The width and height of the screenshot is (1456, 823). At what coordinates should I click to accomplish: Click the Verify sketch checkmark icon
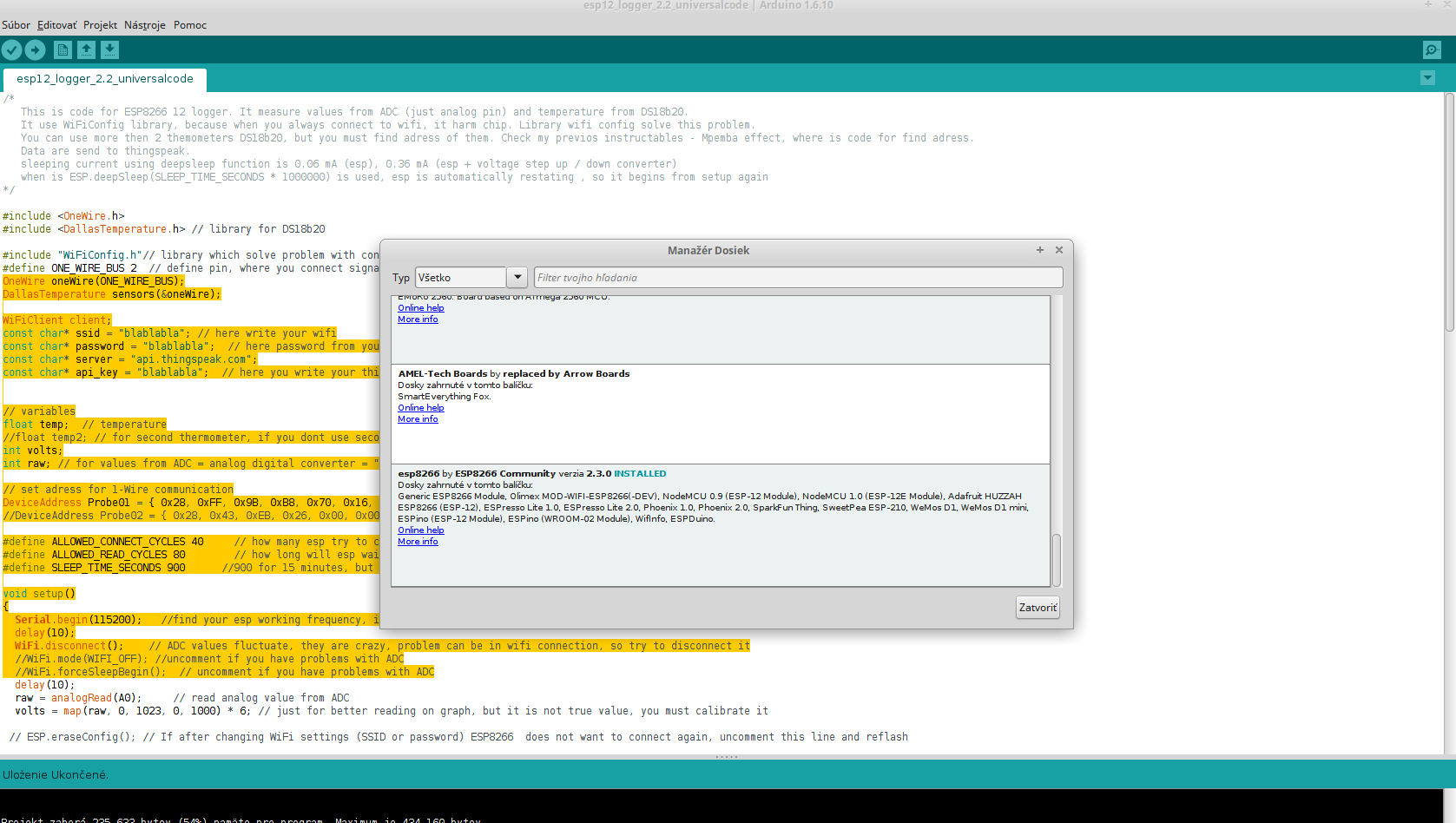tap(12, 50)
